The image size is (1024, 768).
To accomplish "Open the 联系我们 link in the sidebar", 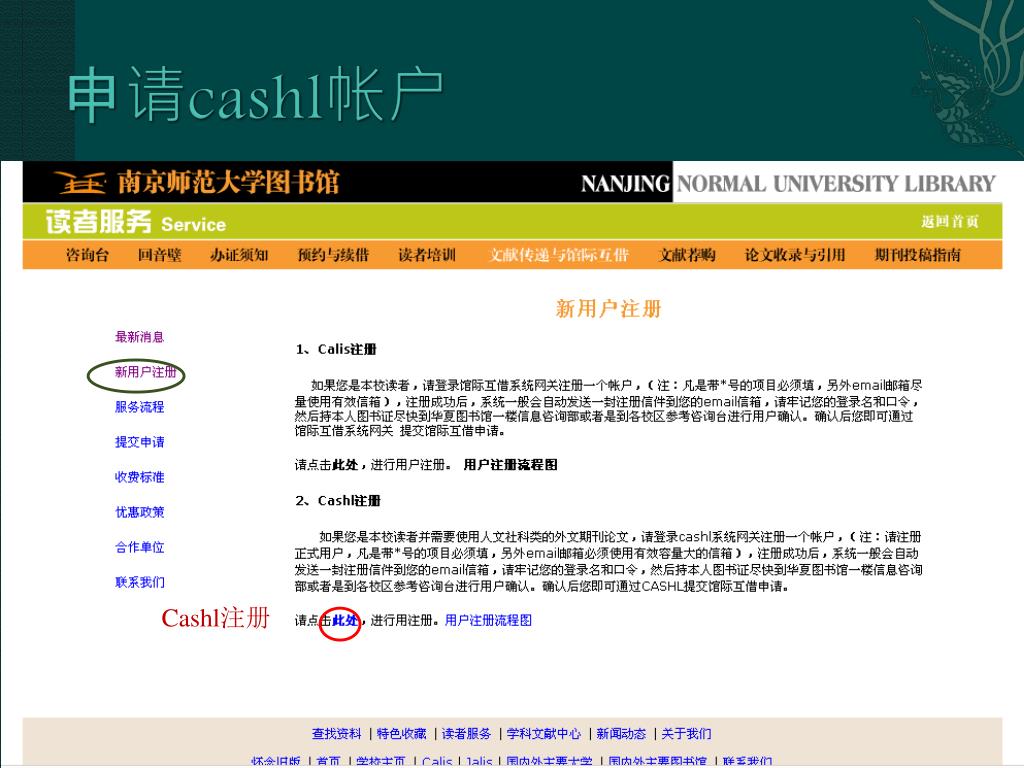I will point(139,582).
